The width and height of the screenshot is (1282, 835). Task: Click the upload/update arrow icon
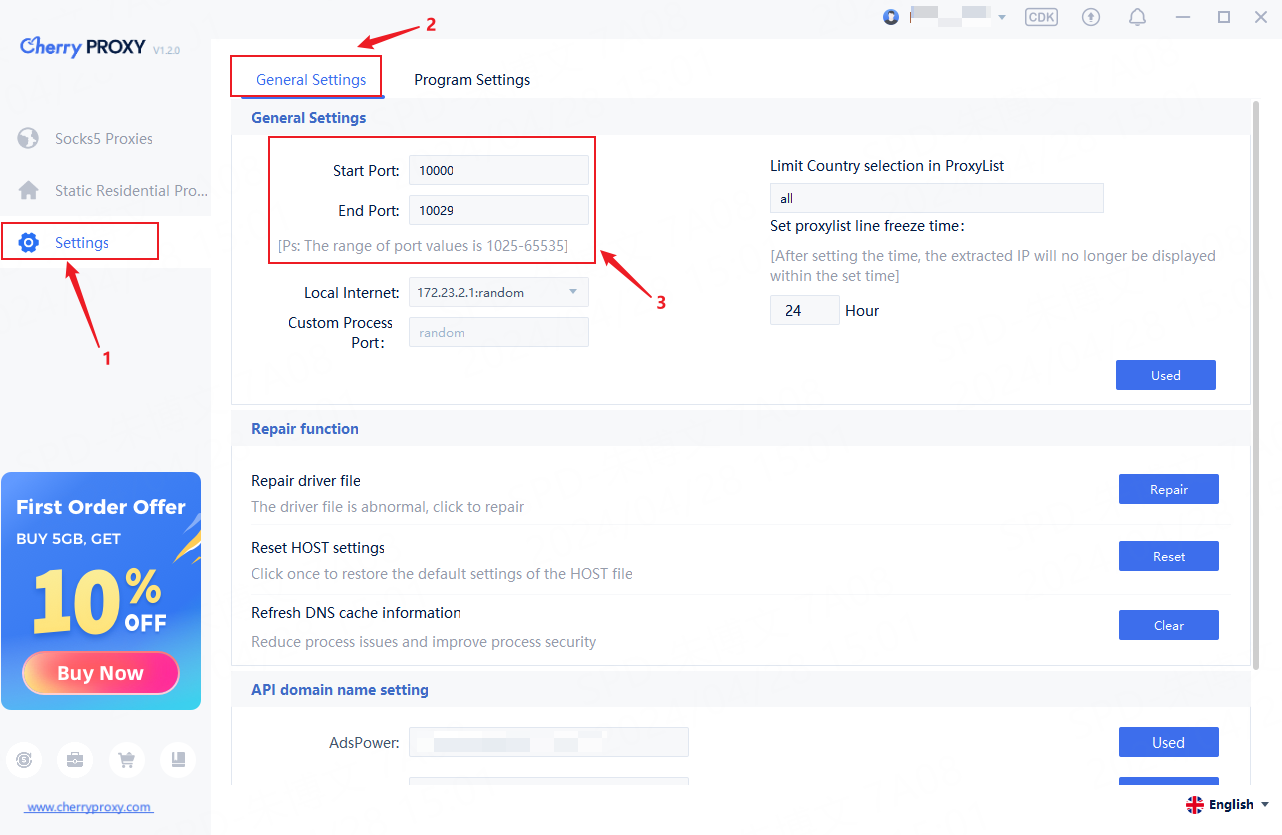[x=1091, y=17]
